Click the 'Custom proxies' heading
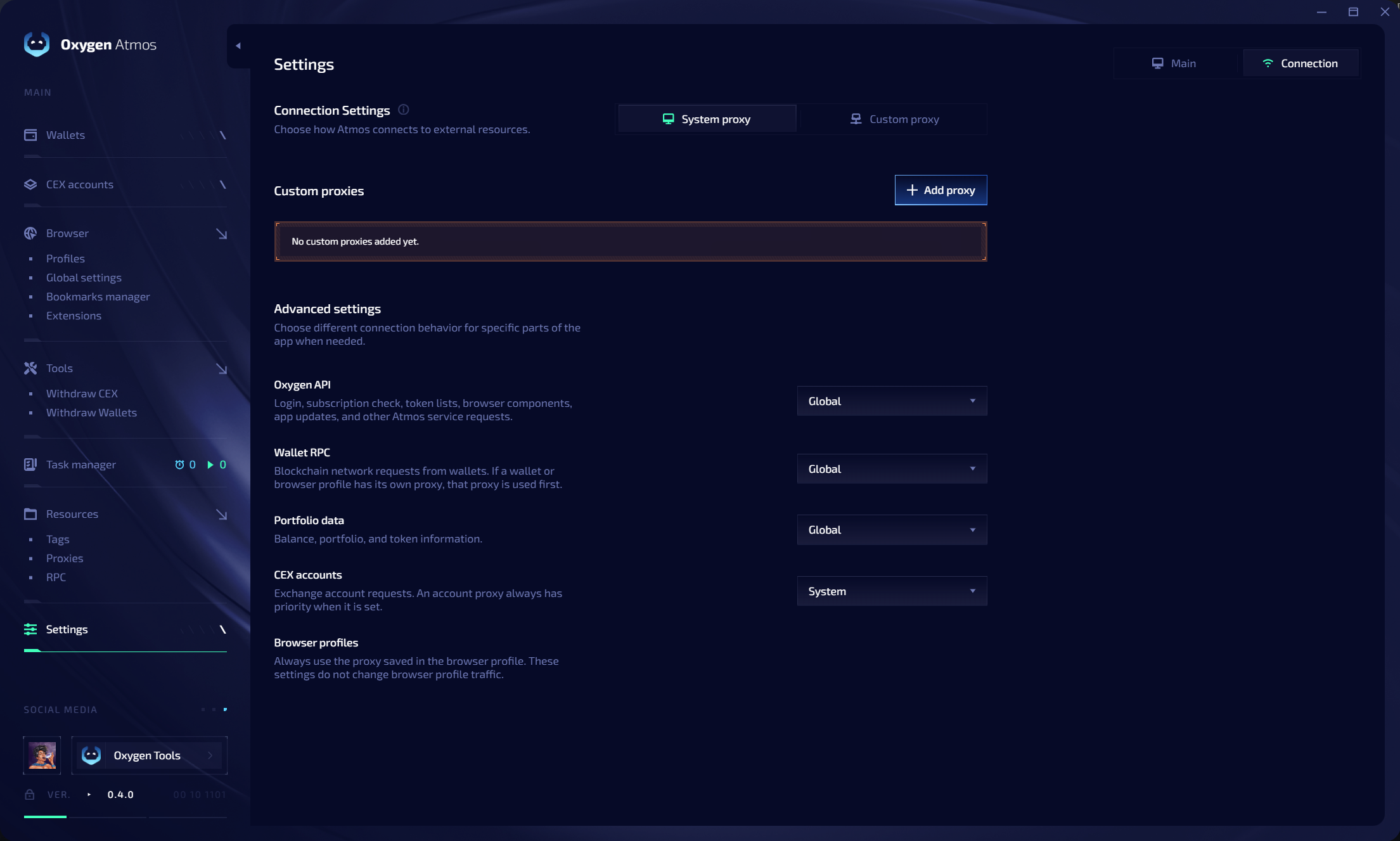 tap(319, 191)
